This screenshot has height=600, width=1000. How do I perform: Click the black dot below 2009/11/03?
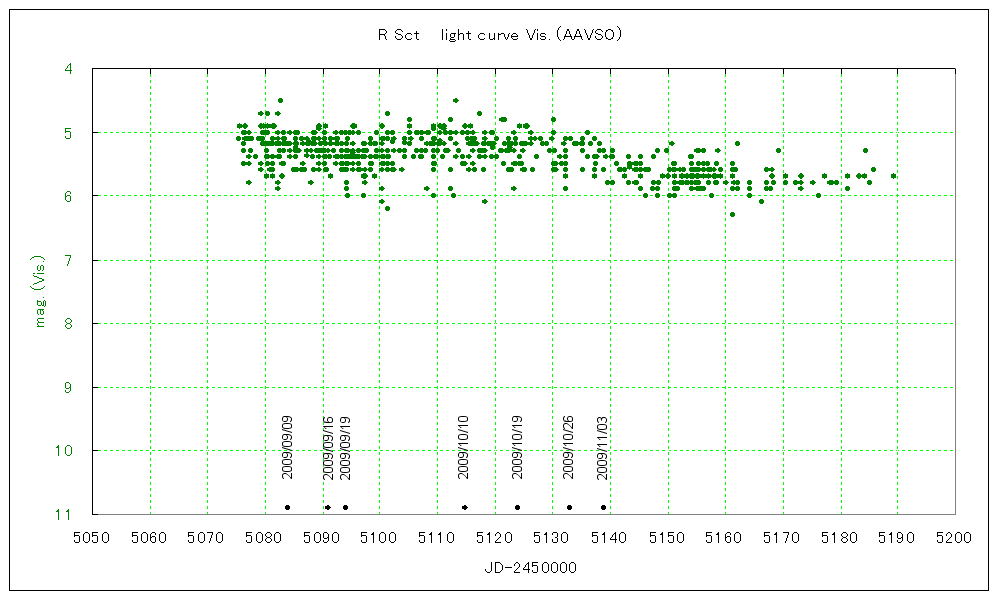pos(603,507)
